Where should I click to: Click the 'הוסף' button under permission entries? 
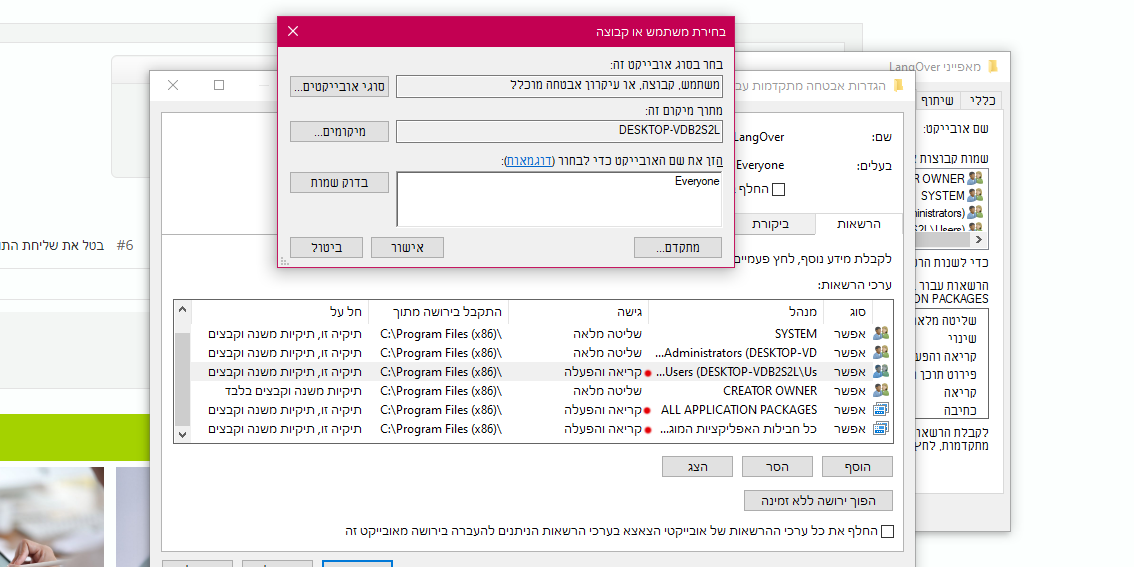[x=857, y=466]
